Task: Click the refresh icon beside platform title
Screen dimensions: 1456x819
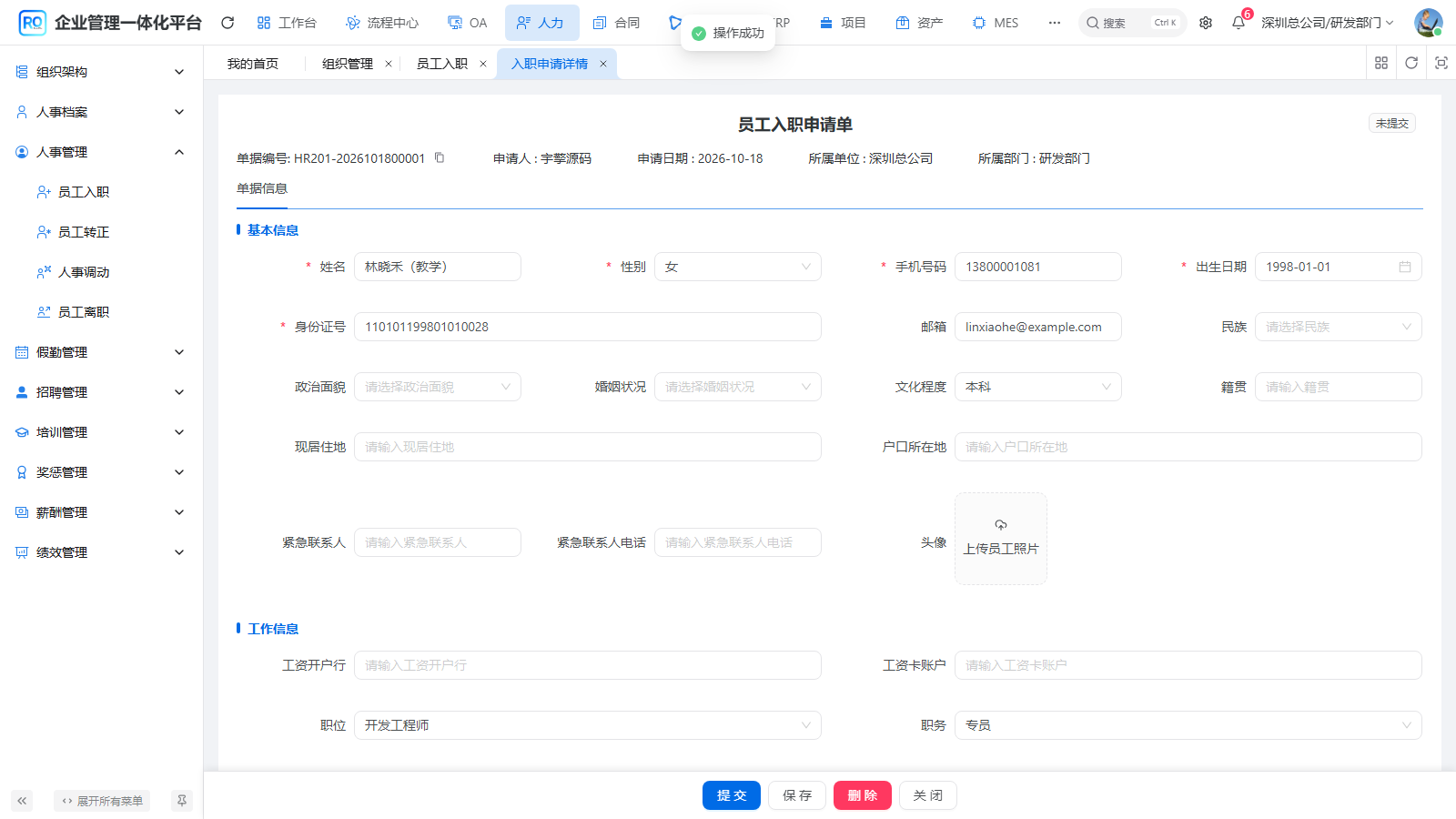Action: coord(227,23)
